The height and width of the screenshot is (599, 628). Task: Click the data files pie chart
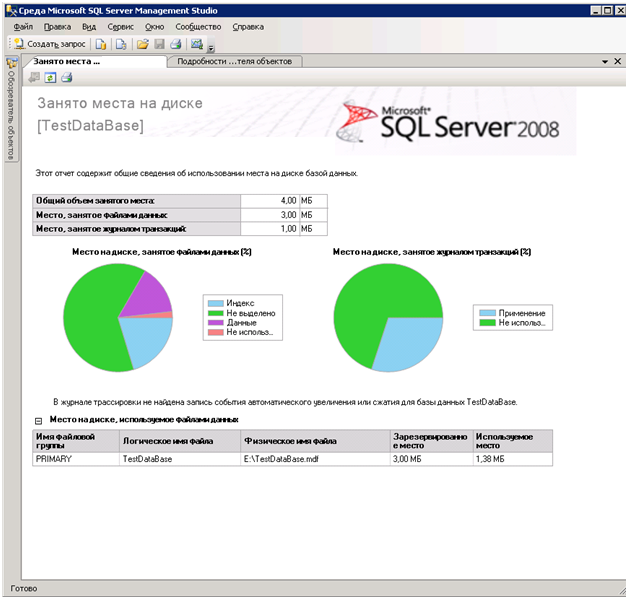pos(118,318)
